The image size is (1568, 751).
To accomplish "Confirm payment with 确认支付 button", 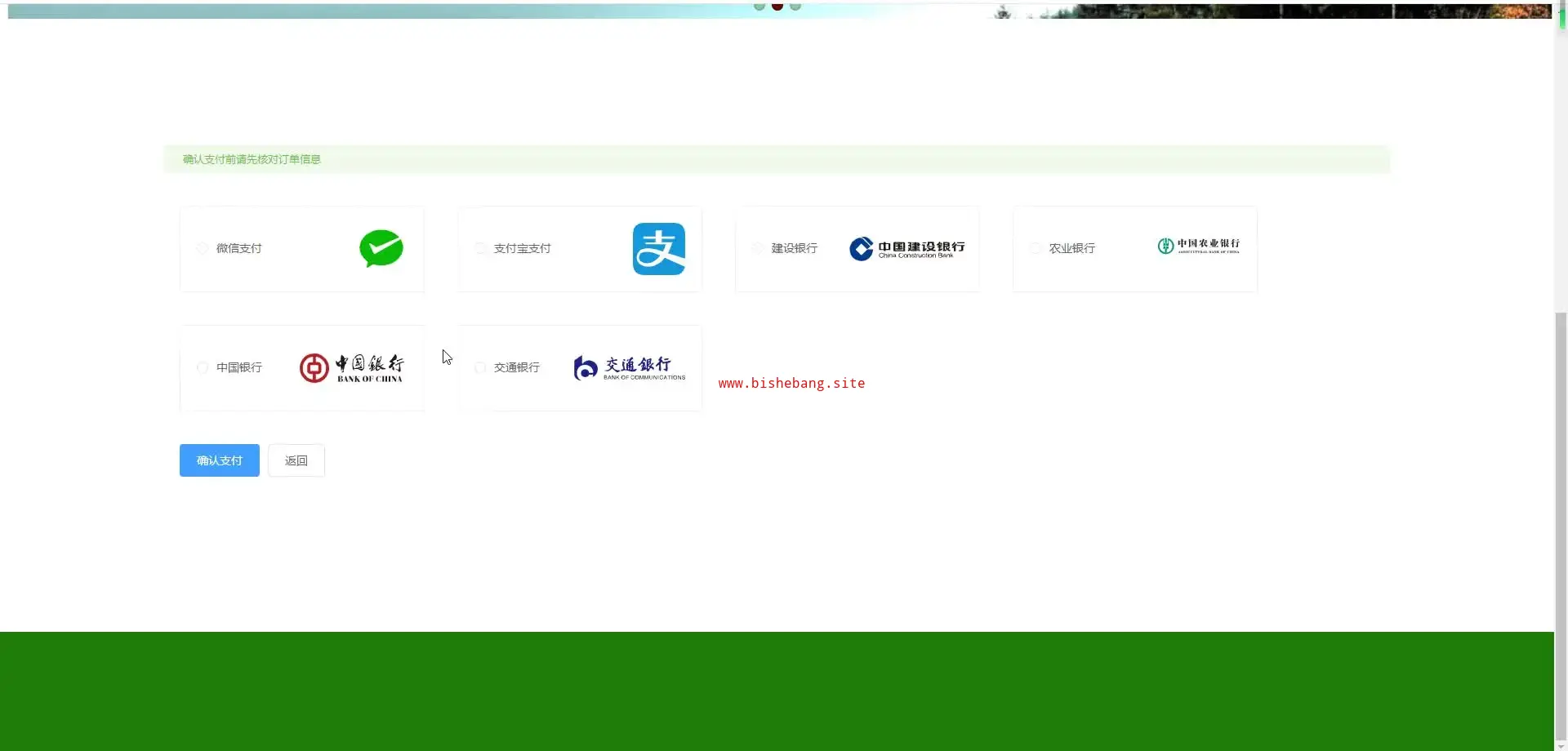I will point(220,460).
